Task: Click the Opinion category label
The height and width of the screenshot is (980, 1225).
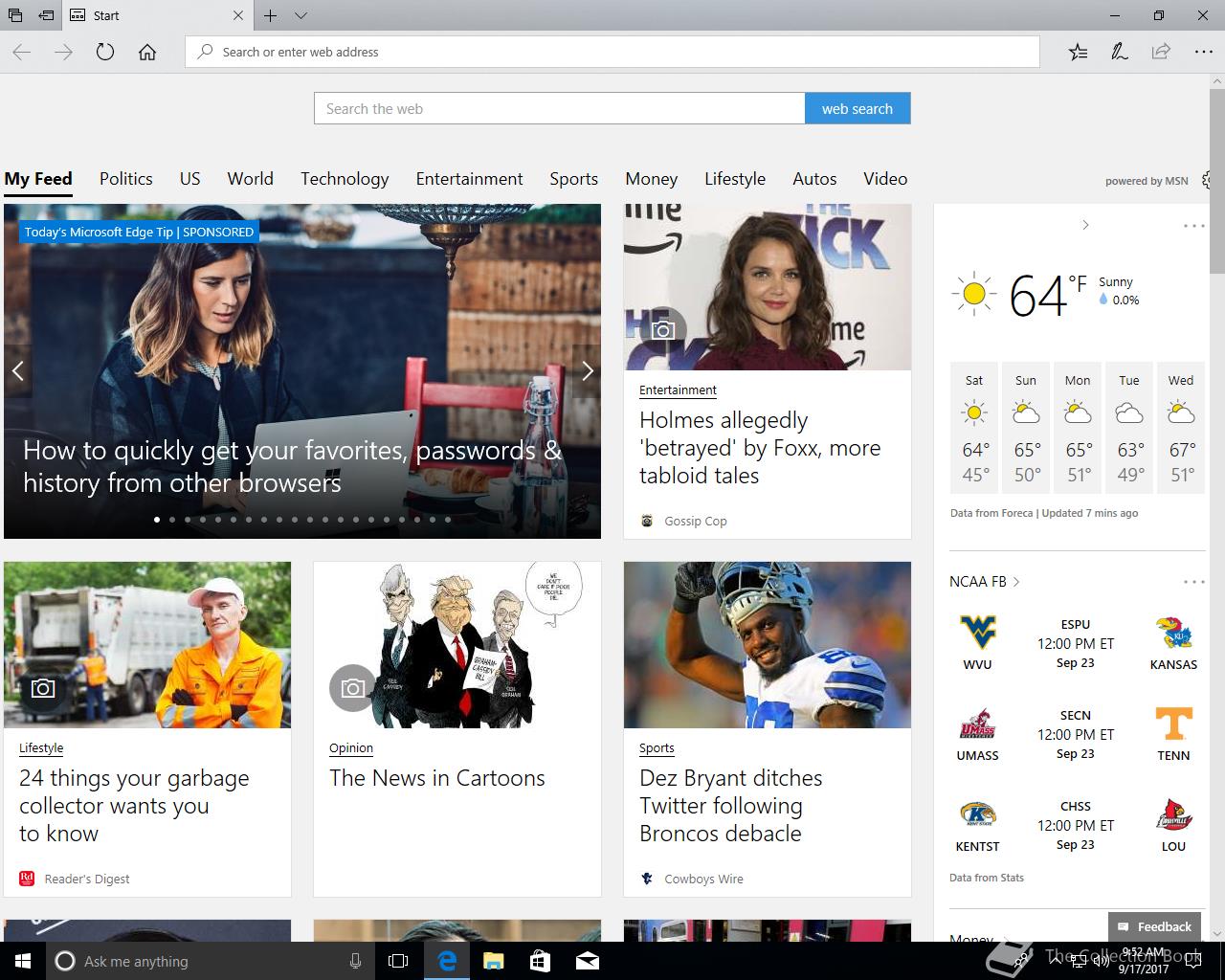Action: 351,748
